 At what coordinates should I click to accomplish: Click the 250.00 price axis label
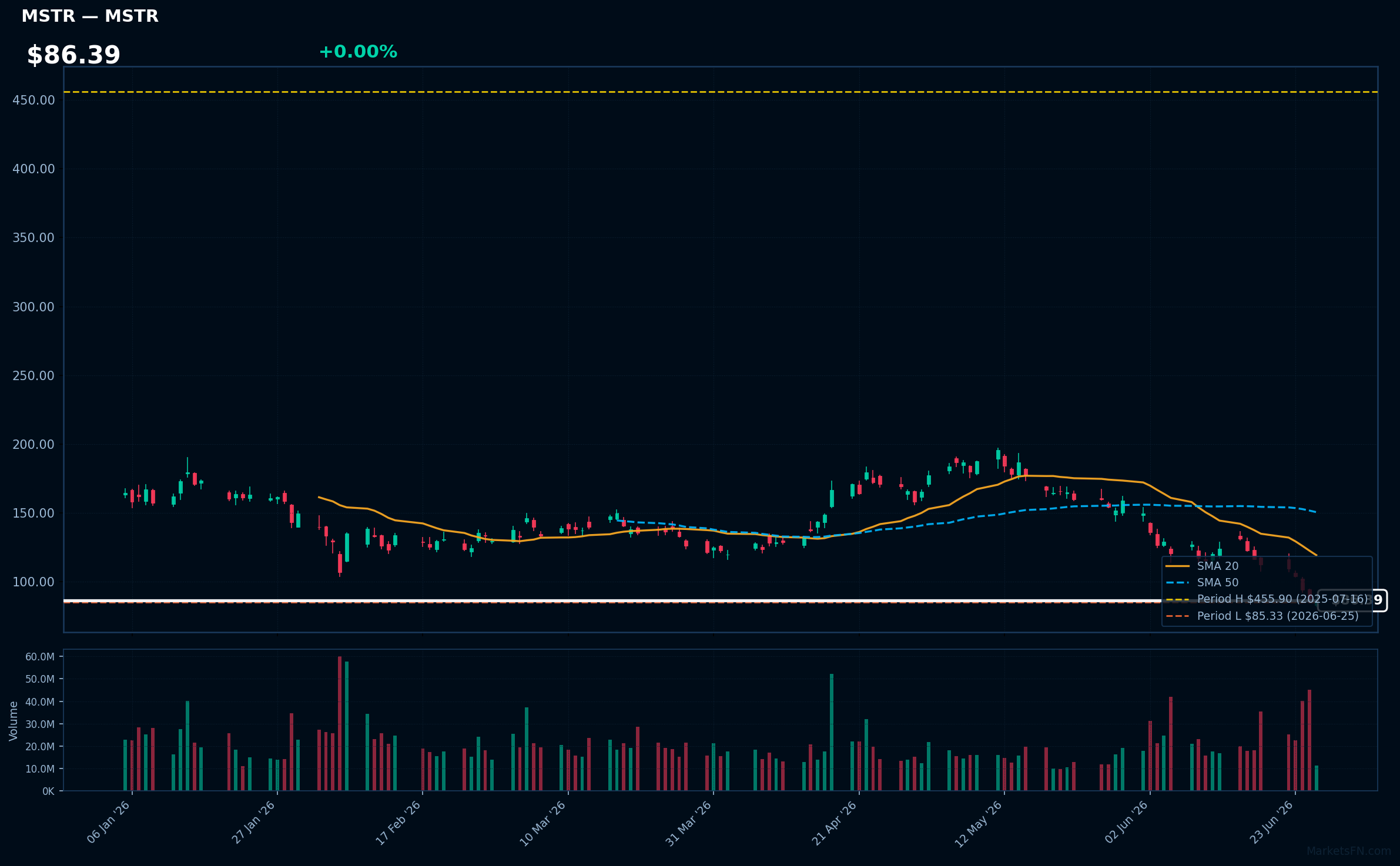tap(34, 376)
